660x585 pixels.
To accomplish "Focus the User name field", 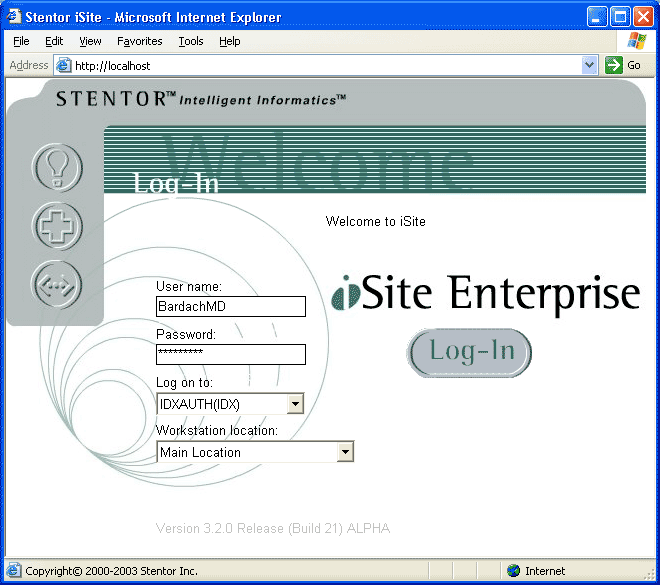I will [x=230, y=307].
